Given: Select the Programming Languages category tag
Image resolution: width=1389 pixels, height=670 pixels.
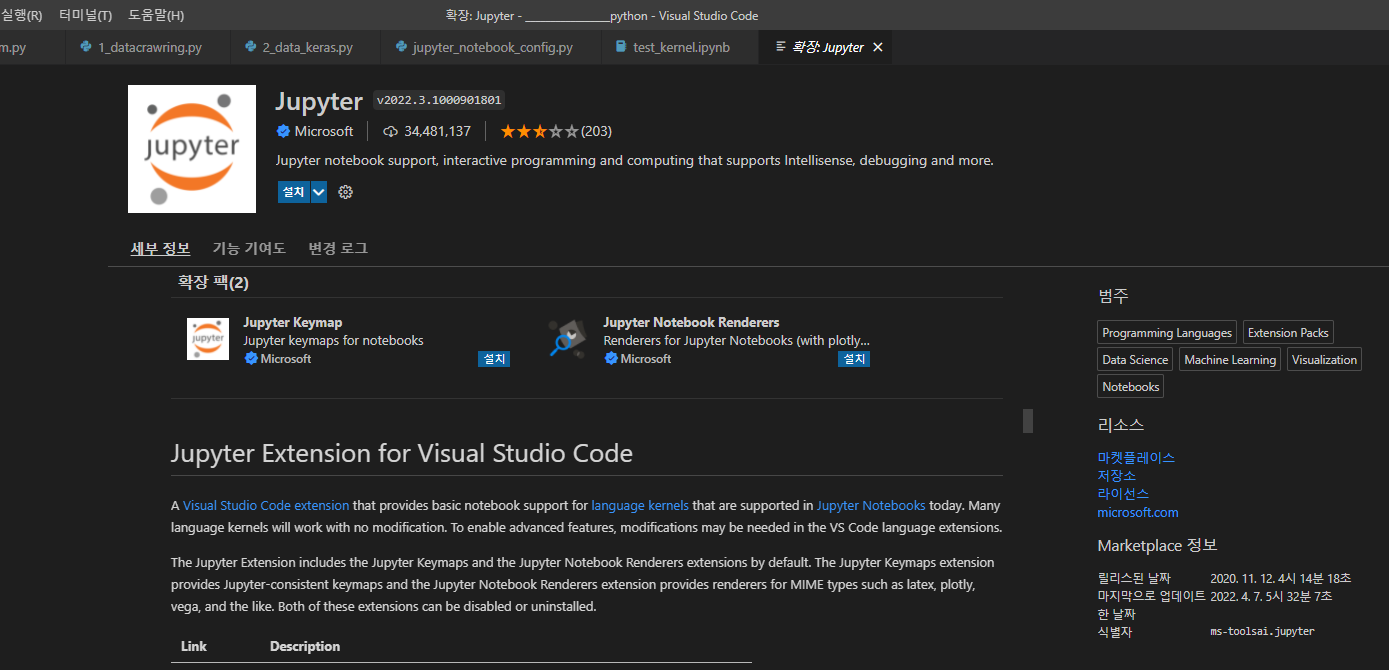Looking at the screenshot, I should pyautogui.click(x=1167, y=333).
